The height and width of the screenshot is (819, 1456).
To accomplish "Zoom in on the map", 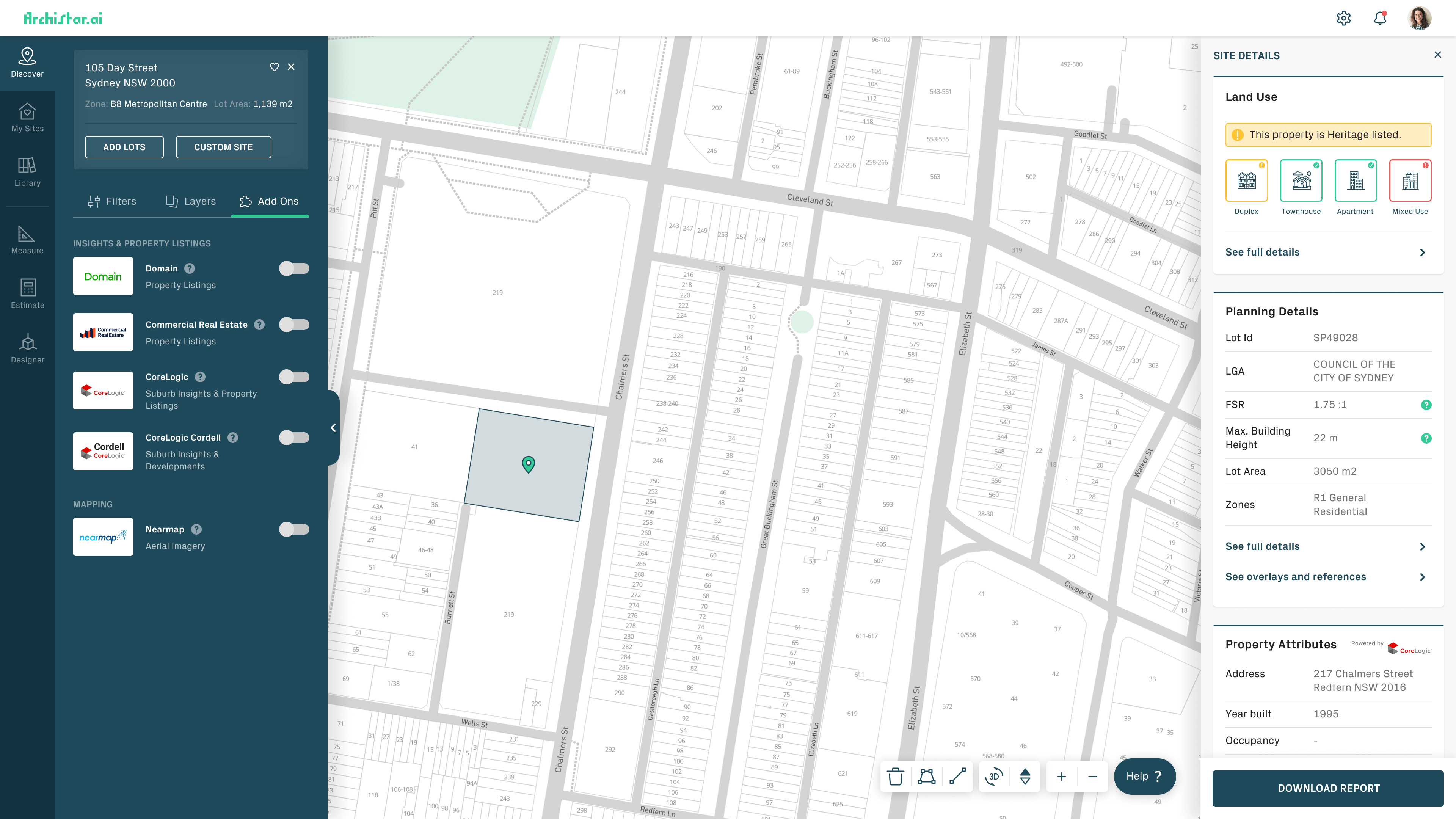I will pos(1062,777).
